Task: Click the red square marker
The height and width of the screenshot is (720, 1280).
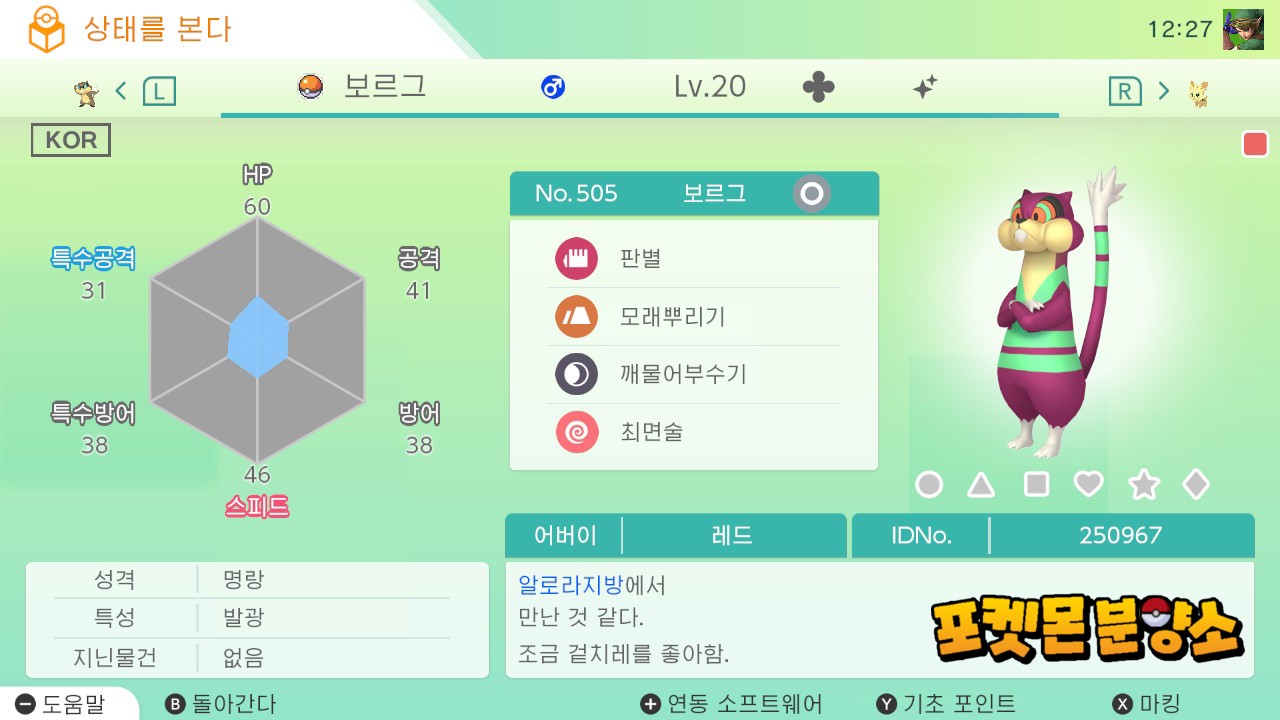Action: tap(1255, 145)
